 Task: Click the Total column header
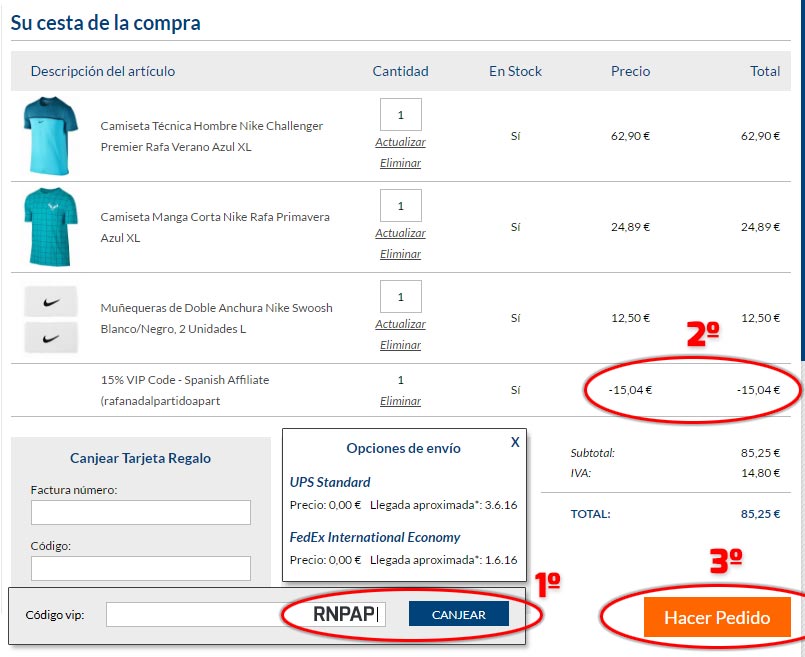pyautogui.click(x=765, y=71)
